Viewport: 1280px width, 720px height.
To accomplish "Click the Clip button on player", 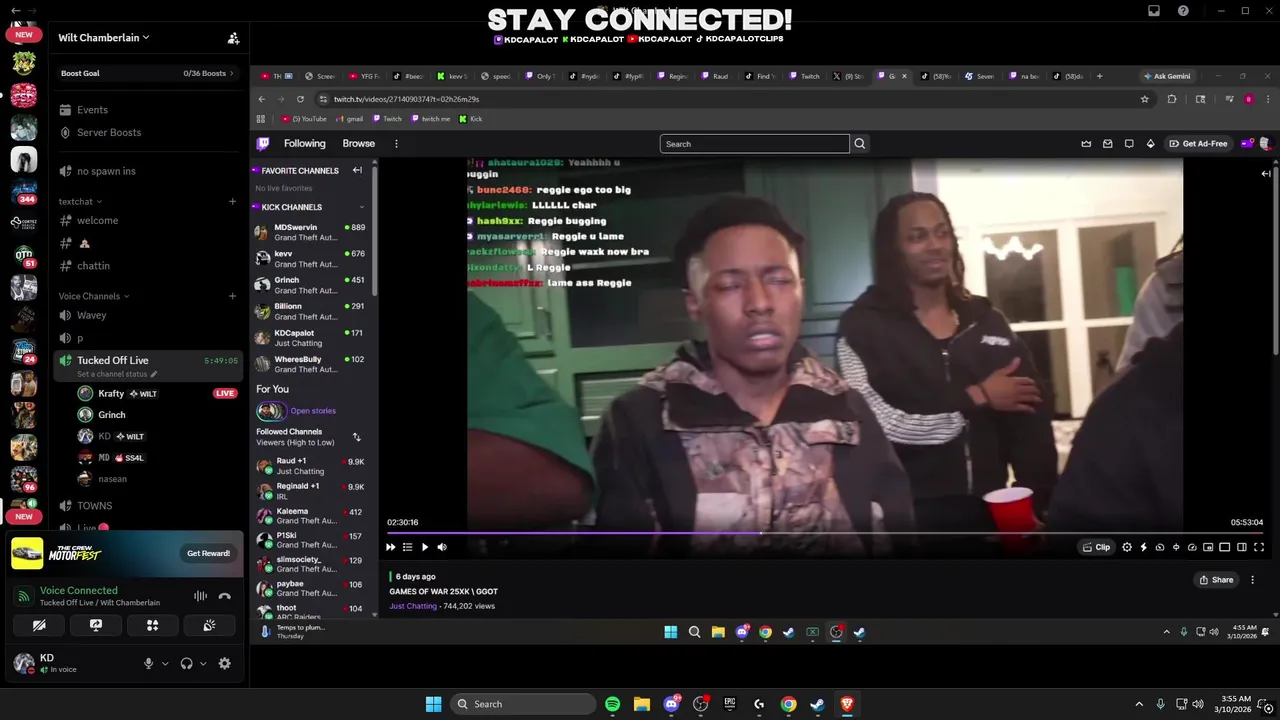I will (1097, 547).
